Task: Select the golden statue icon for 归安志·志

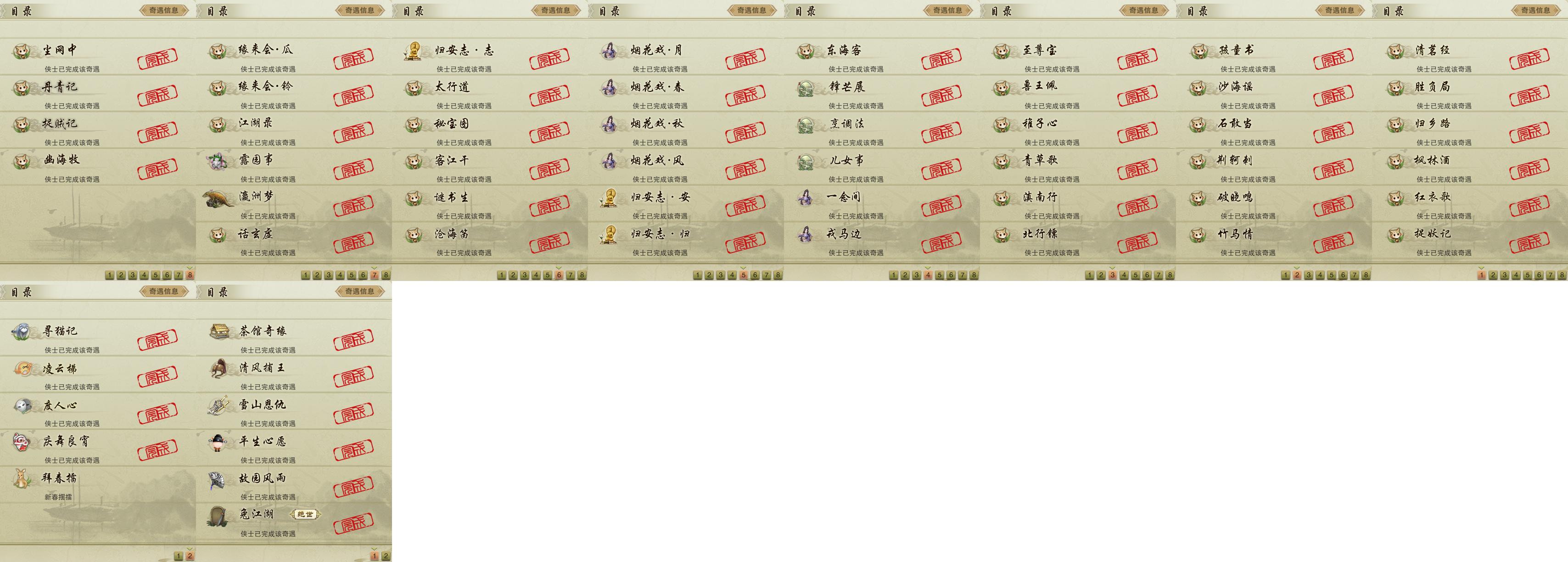Action: (413, 51)
